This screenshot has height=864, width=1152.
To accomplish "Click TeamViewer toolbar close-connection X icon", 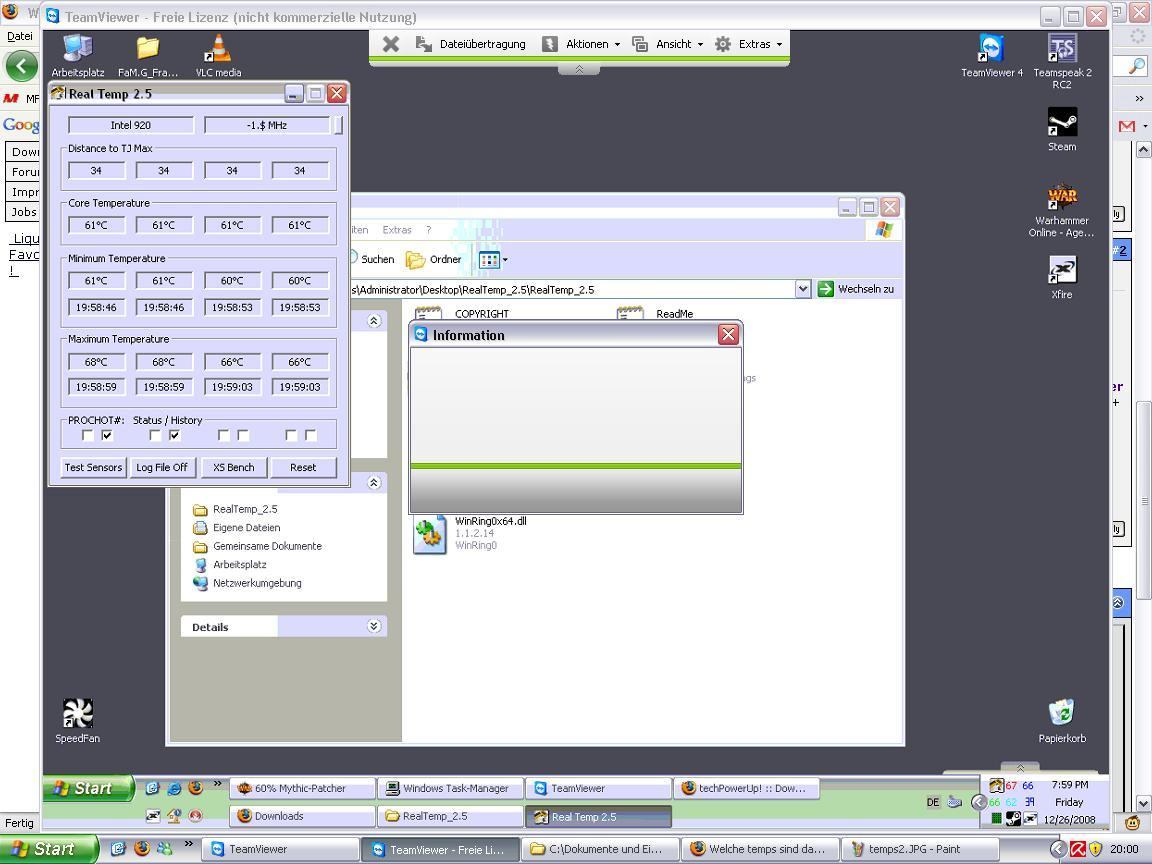I will click(391, 44).
